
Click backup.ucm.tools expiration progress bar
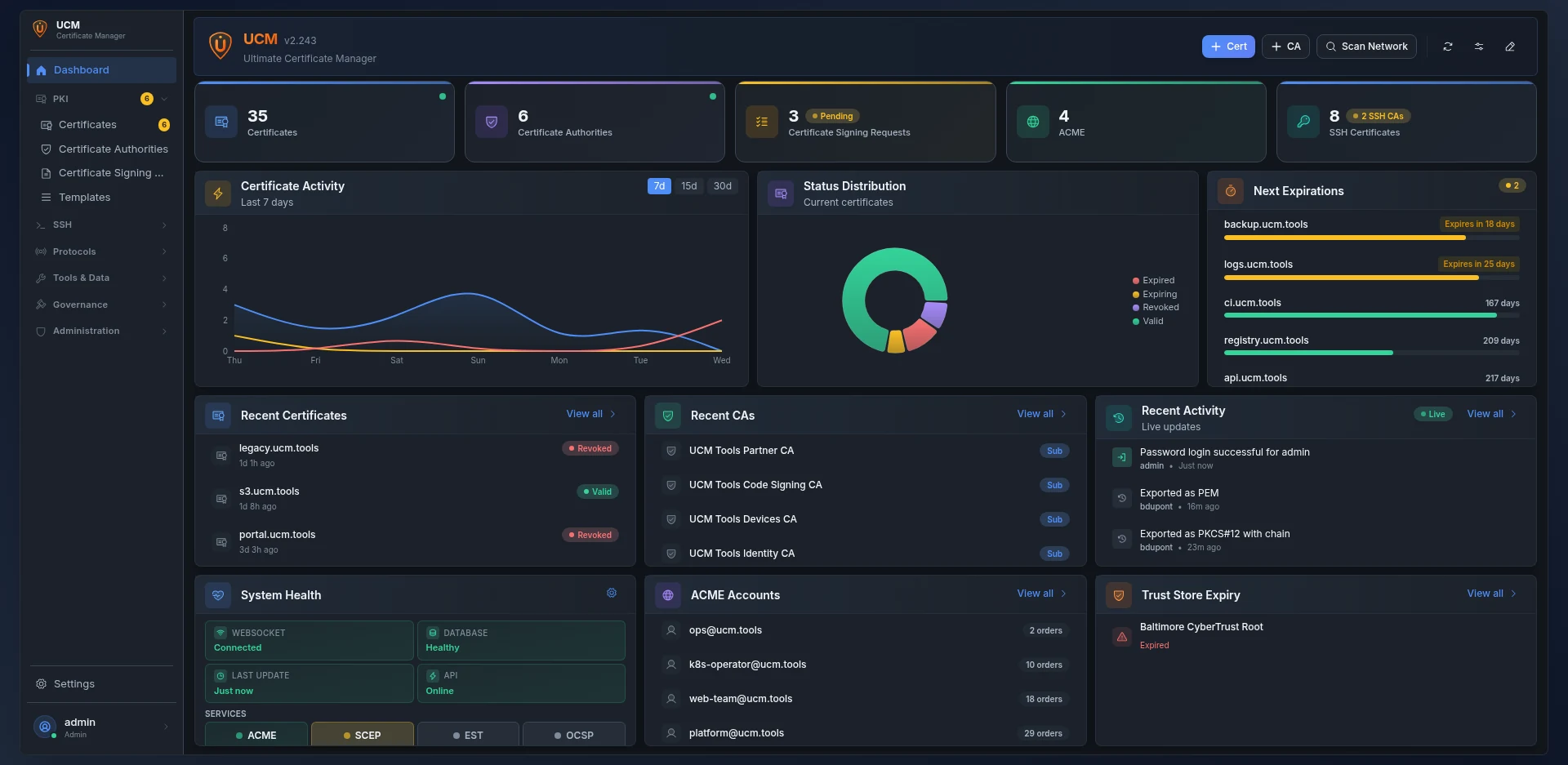(1371, 238)
